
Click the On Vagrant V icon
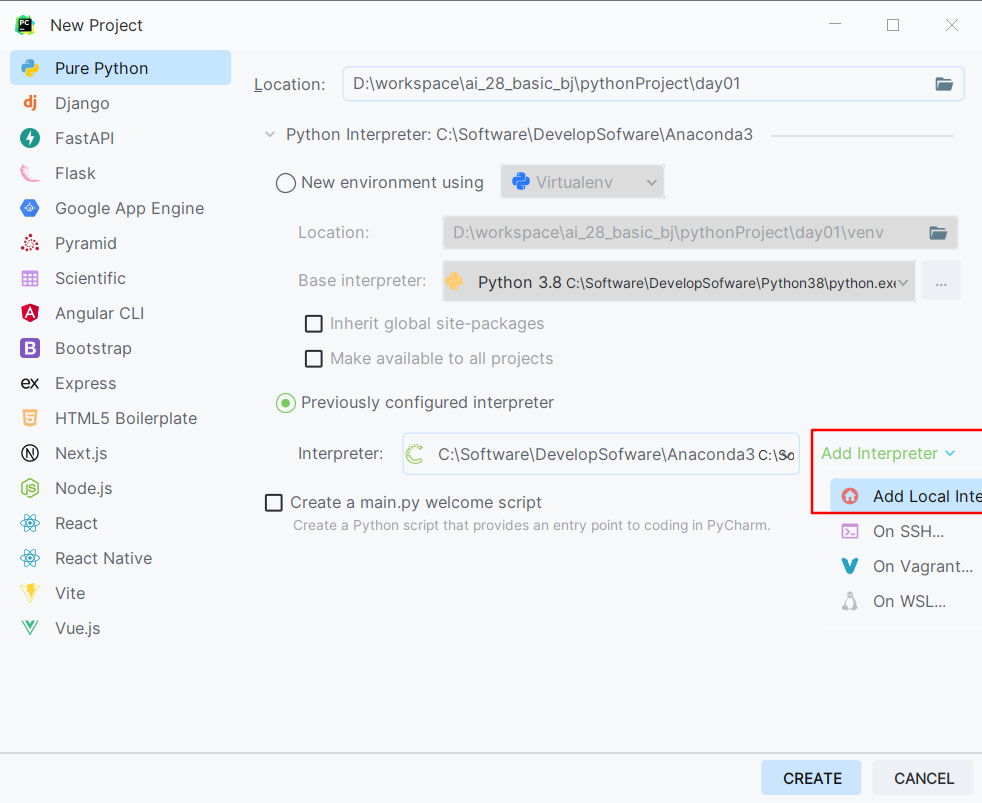[x=850, y=566]
